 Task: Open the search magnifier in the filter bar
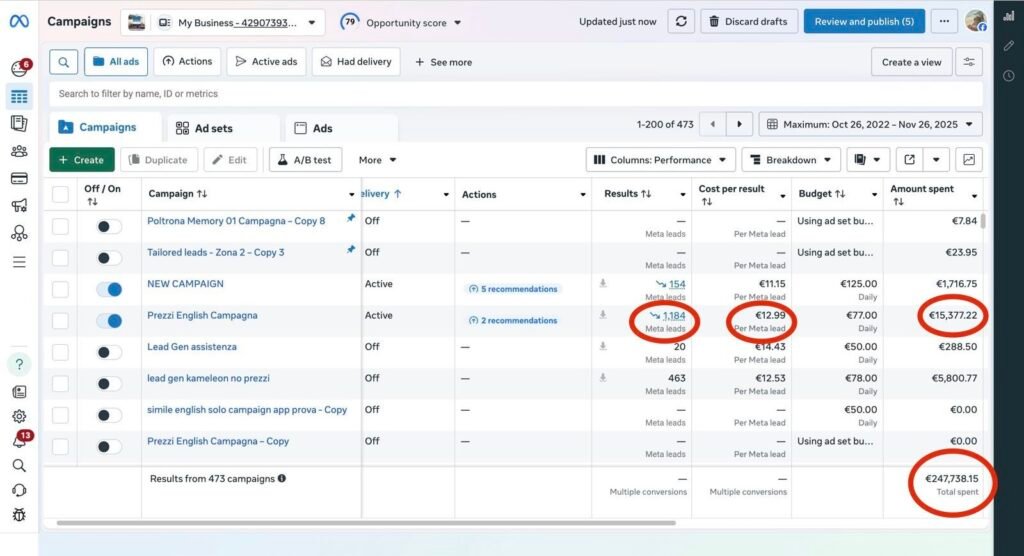(x=63, y=62)
